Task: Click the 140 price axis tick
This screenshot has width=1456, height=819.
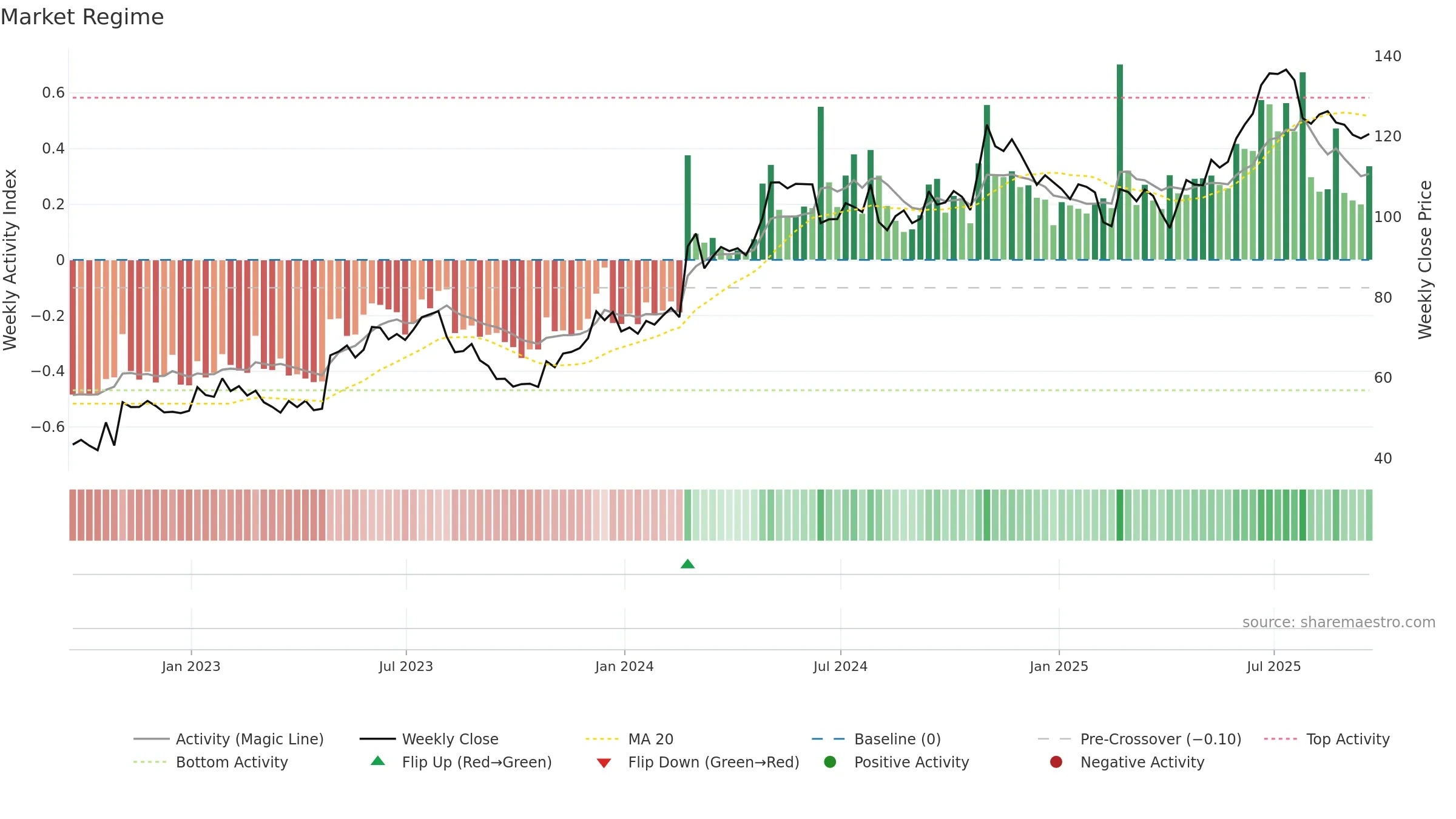Action: pos(1388,56)
